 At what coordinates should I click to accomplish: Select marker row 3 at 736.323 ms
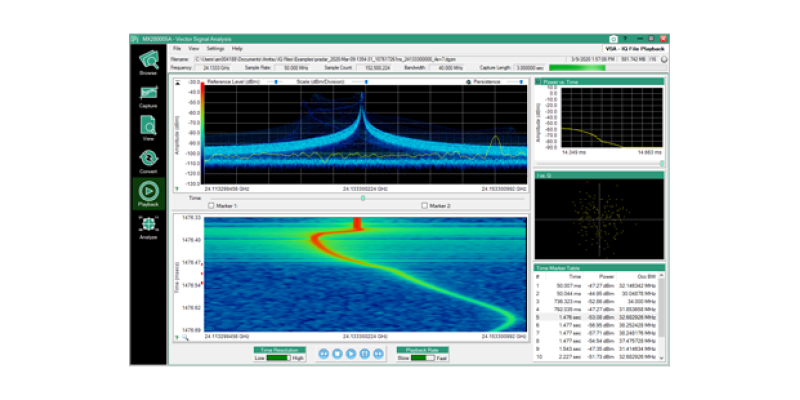coord(596,301)
